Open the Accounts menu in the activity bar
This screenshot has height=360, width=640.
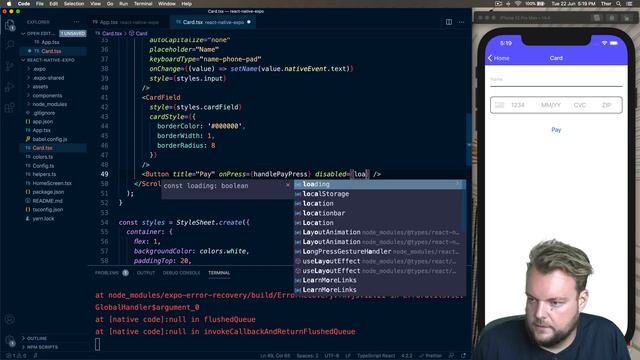(x=9, y=319)
